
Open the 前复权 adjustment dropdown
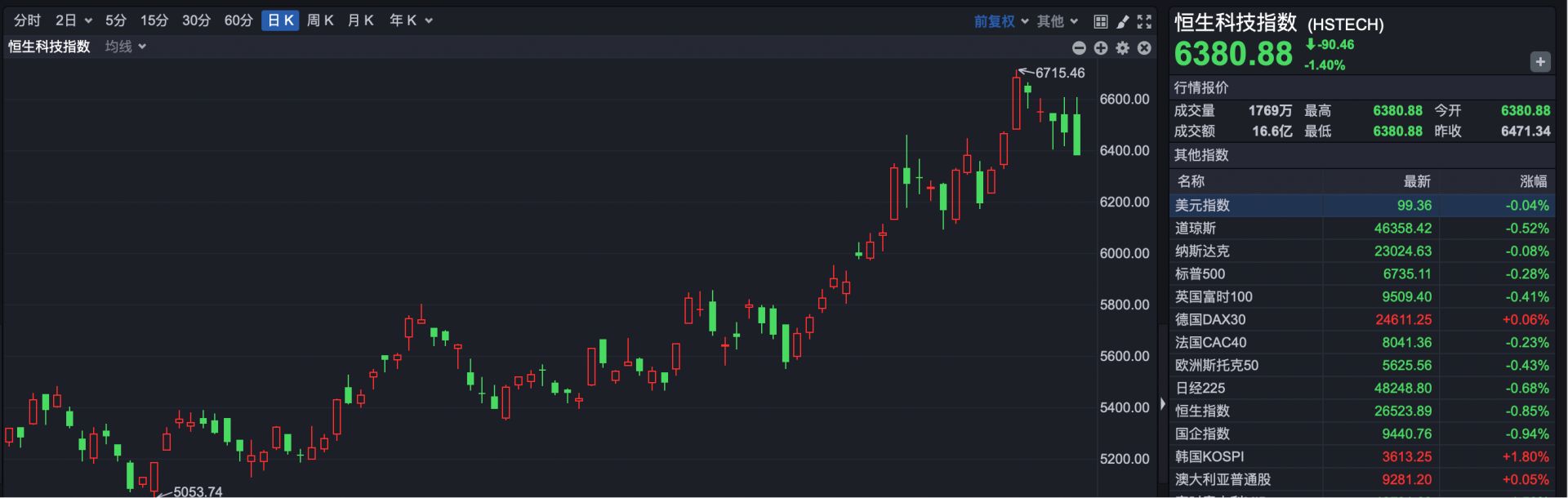tap(1001, 21)
